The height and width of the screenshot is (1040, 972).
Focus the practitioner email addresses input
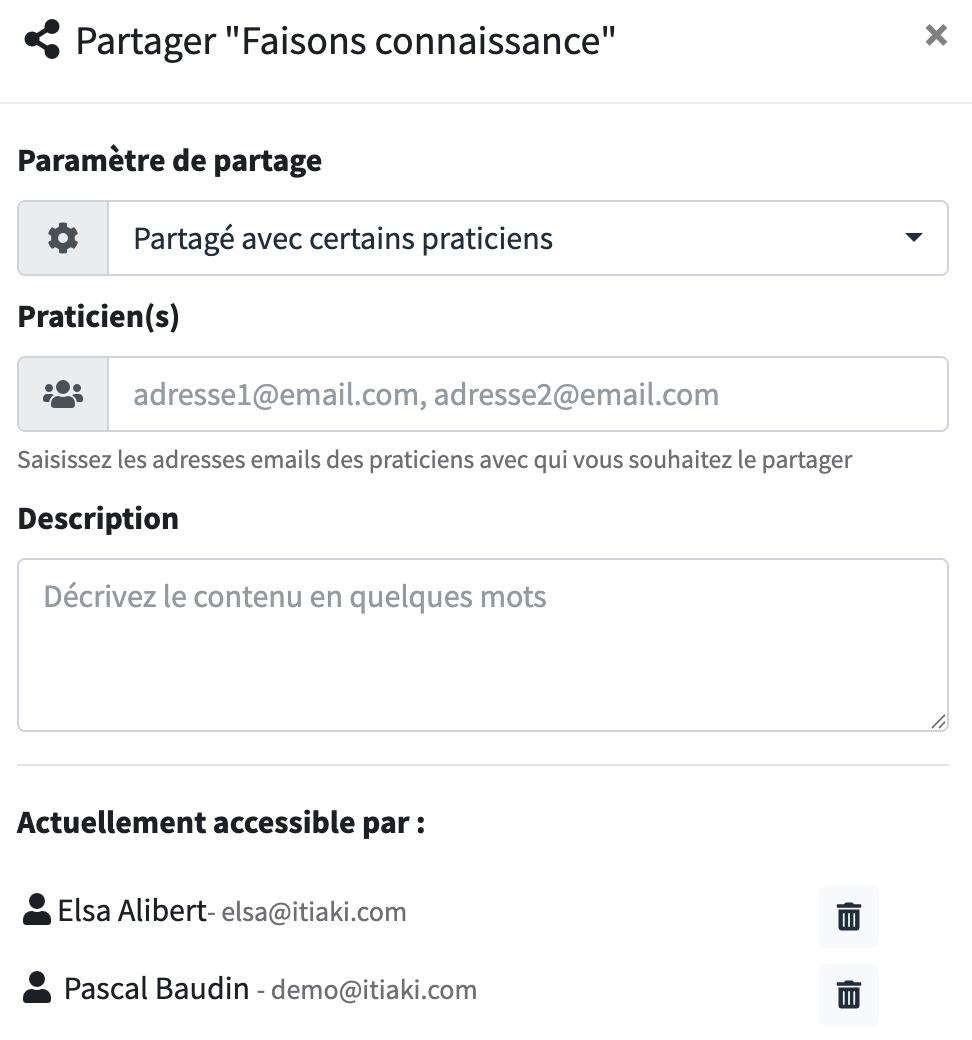(x=528, y=394)
